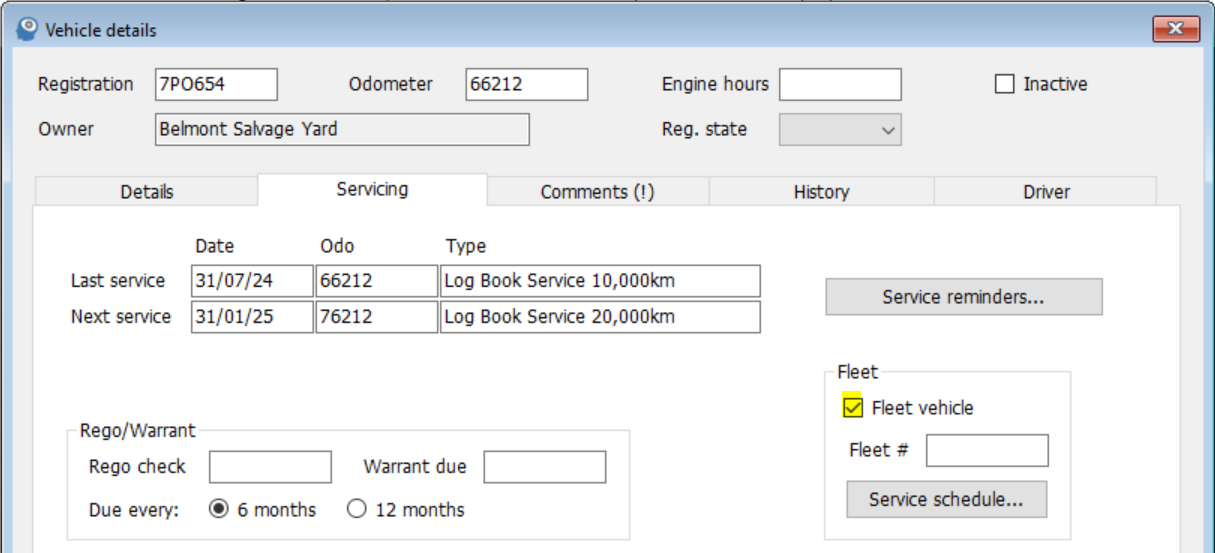This screenshot has height=553, width=1215.
Task: Uncheck the Fleet vehicle checkbox
Action: (853, 408)
